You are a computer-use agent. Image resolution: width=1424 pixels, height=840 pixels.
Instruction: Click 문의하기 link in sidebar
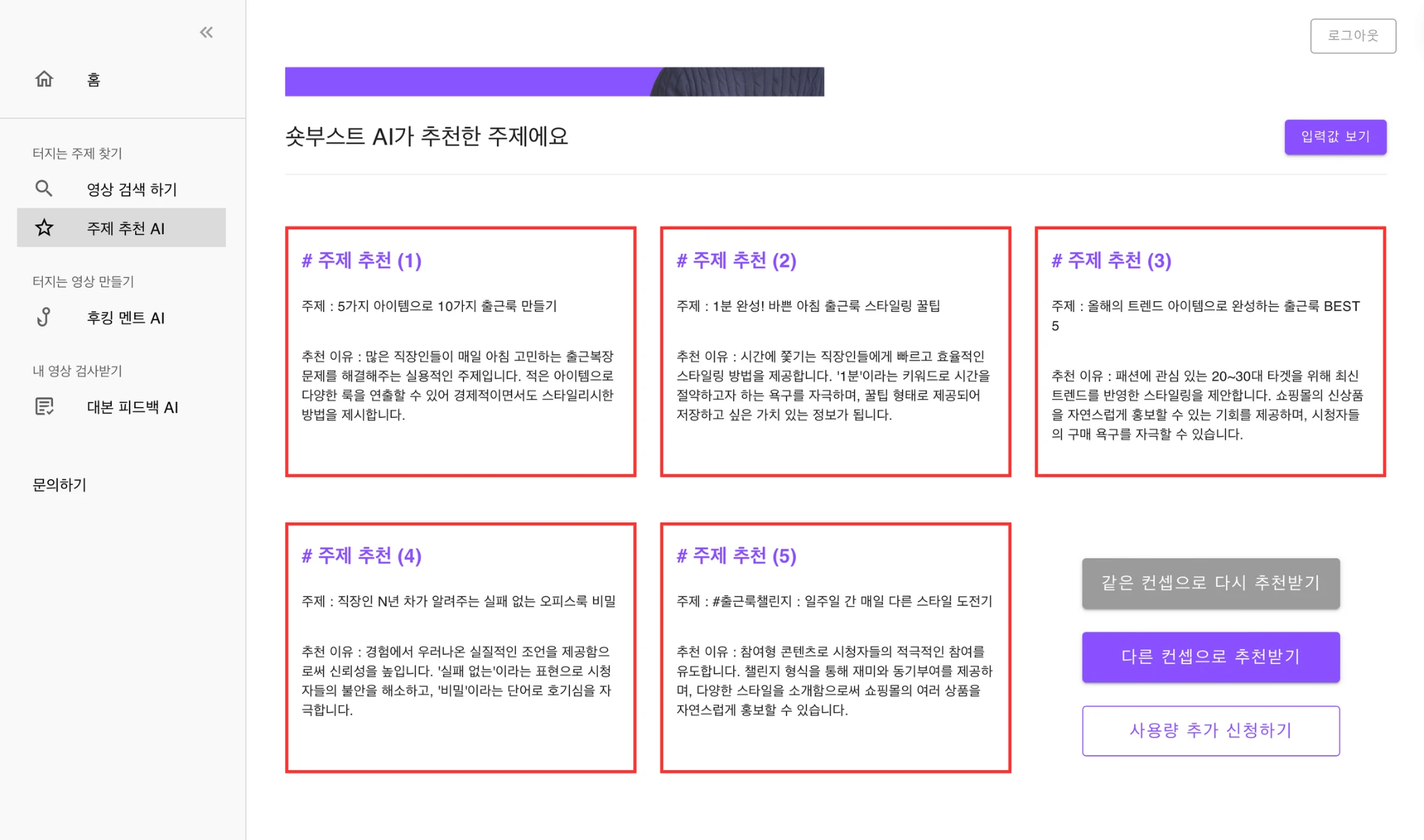[60, 484]
